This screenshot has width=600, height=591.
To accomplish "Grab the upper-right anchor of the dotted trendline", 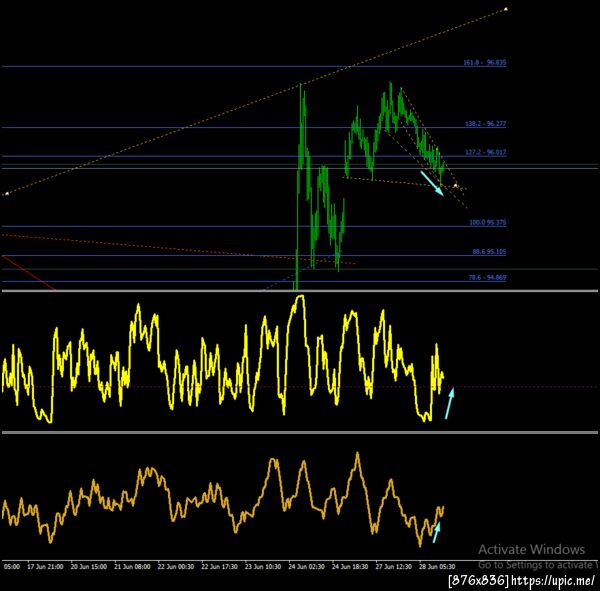I will pos(506,9).
